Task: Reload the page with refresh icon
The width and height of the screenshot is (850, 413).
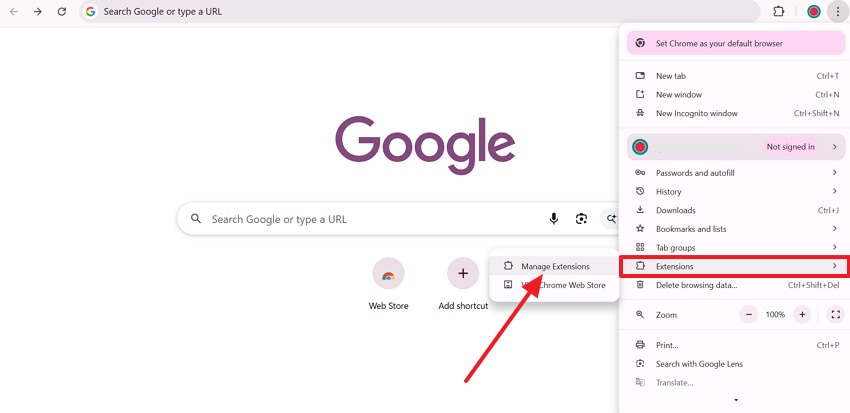Action: [x=62, y=11]
